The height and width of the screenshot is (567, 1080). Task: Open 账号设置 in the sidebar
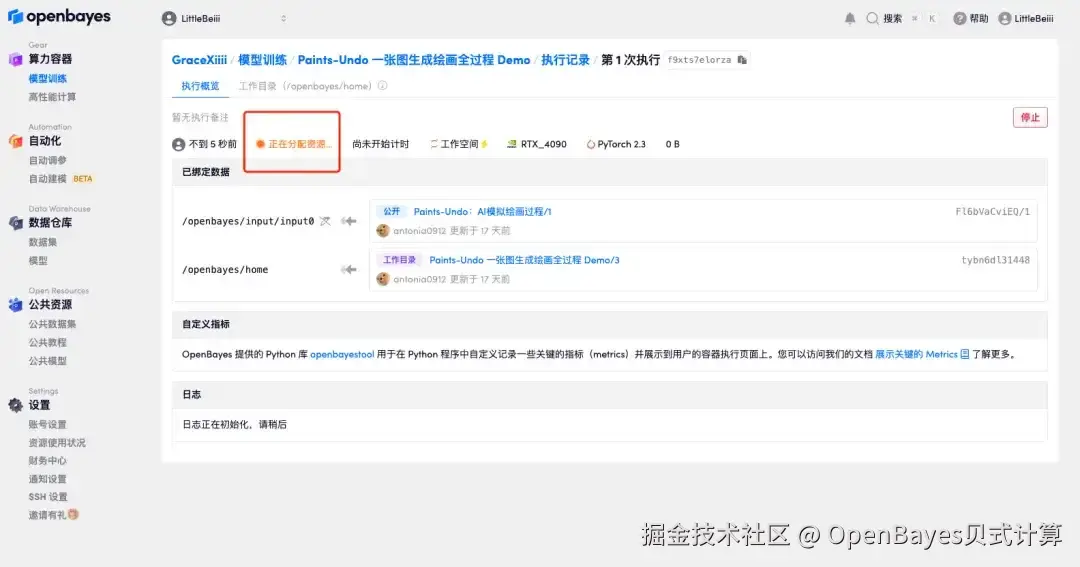point(48,424)
